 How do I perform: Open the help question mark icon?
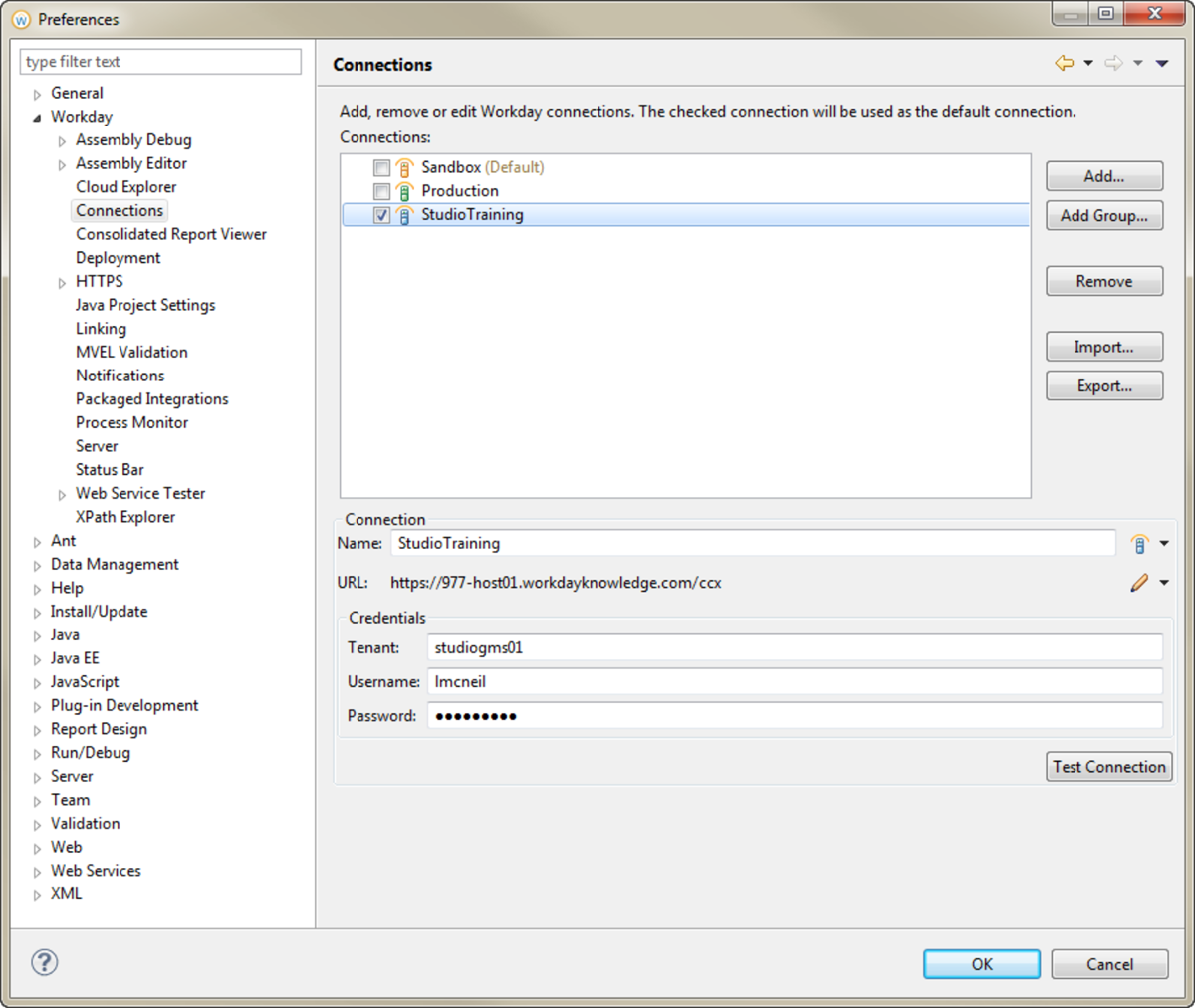pyautogui.click(x=44, y=962)
